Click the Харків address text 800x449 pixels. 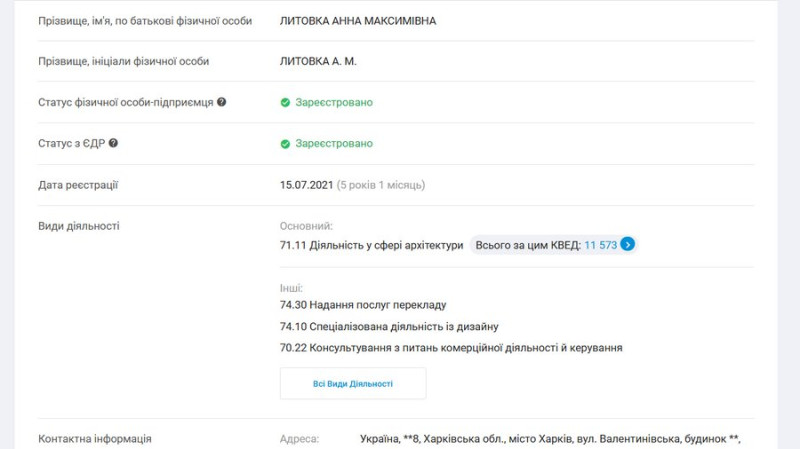(550, 439)
